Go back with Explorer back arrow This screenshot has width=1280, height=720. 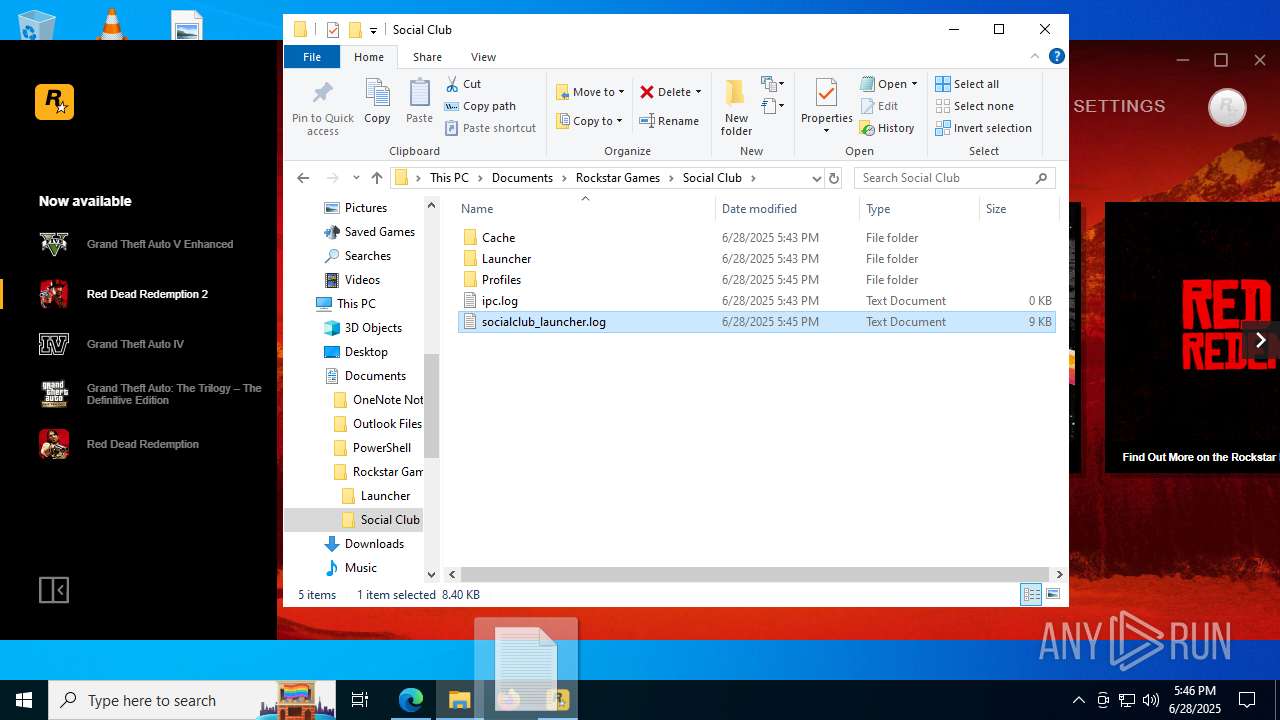coord(303,178)
